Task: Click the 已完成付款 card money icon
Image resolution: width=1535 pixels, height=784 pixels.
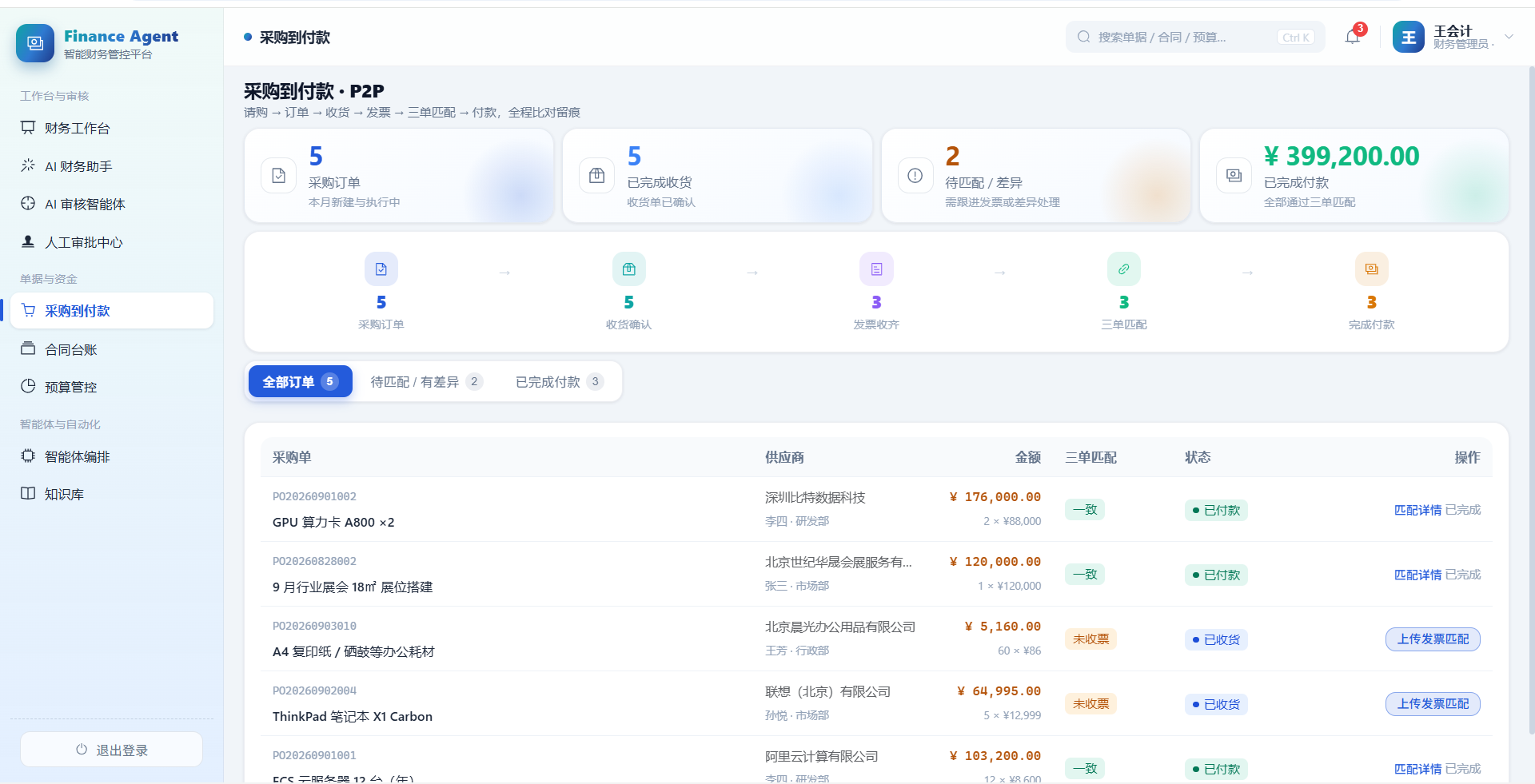Action: point(1234,176)
